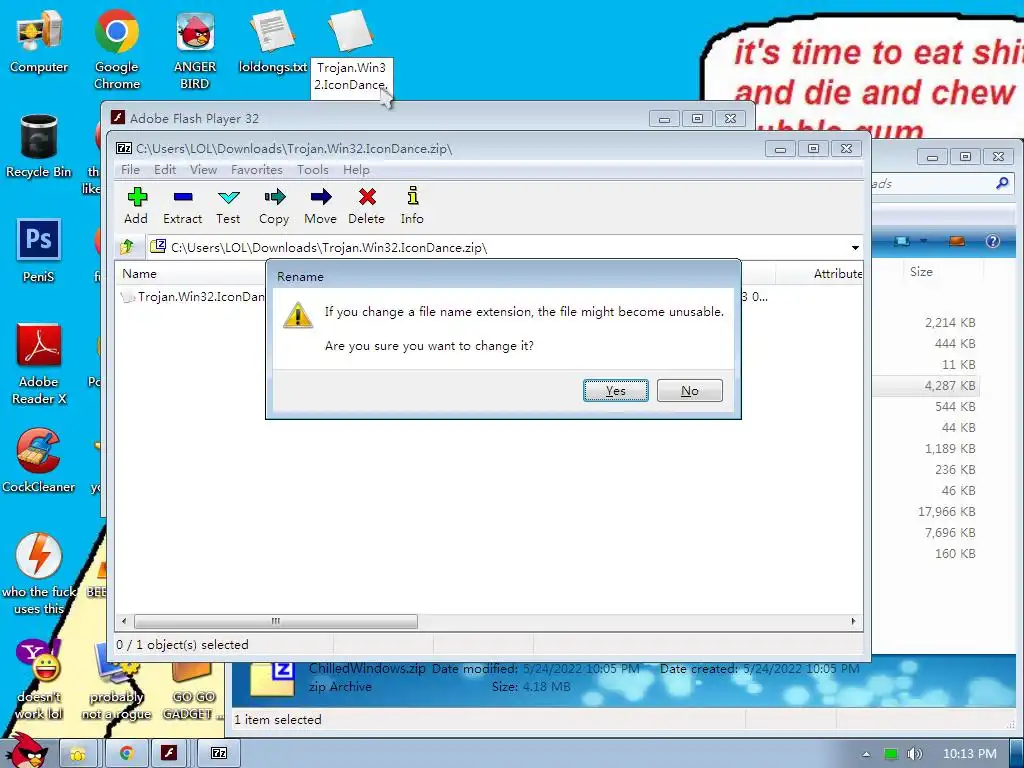Toggle the Explorer preview pane icon
1024x768 pixels.
957,241
